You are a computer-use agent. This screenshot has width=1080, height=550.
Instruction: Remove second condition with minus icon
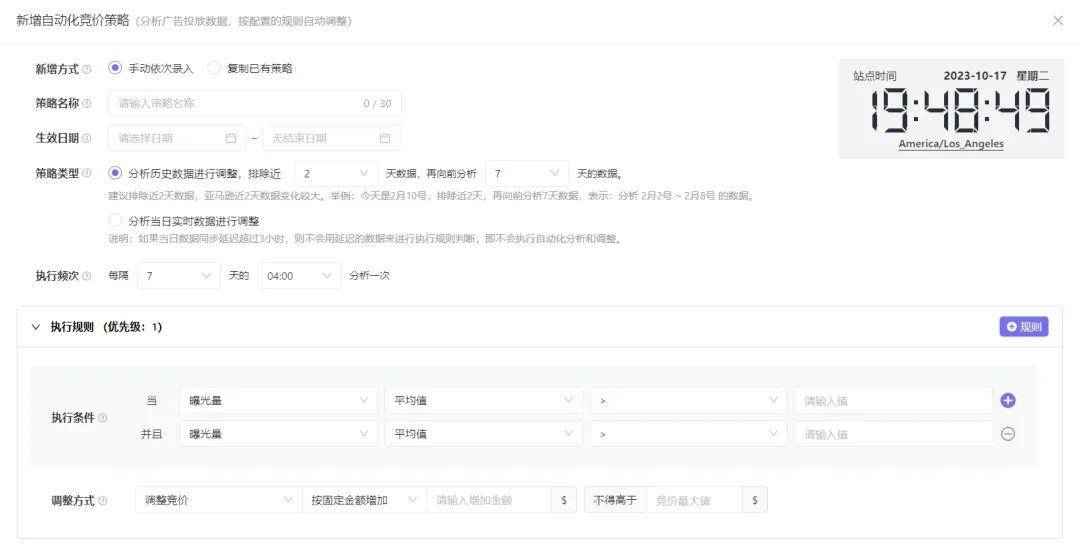click(1008, 434)
